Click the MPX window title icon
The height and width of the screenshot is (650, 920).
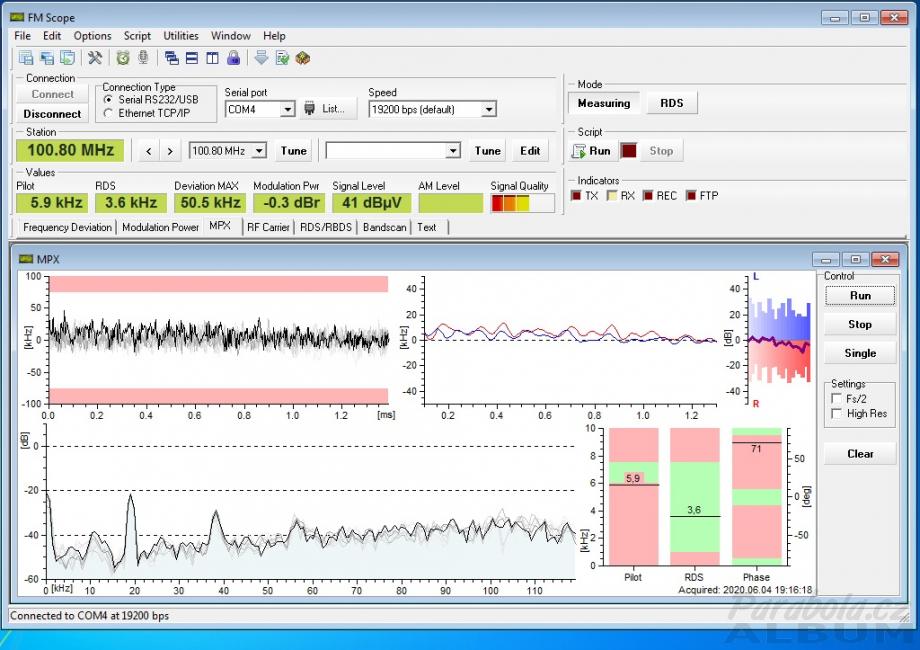[26, 259]
